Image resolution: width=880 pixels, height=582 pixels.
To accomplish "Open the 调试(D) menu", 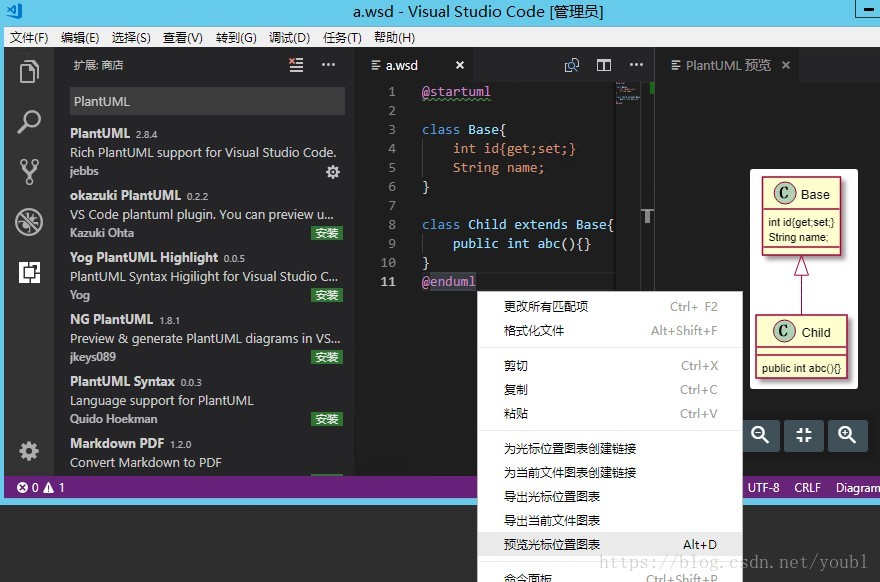I will click(290, 38).
